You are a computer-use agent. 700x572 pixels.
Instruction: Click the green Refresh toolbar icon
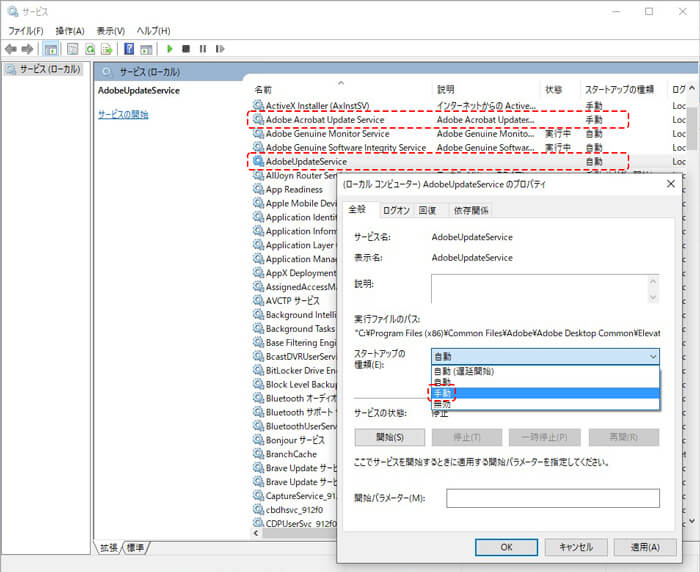pyautogui.click(x=90, y=49)
